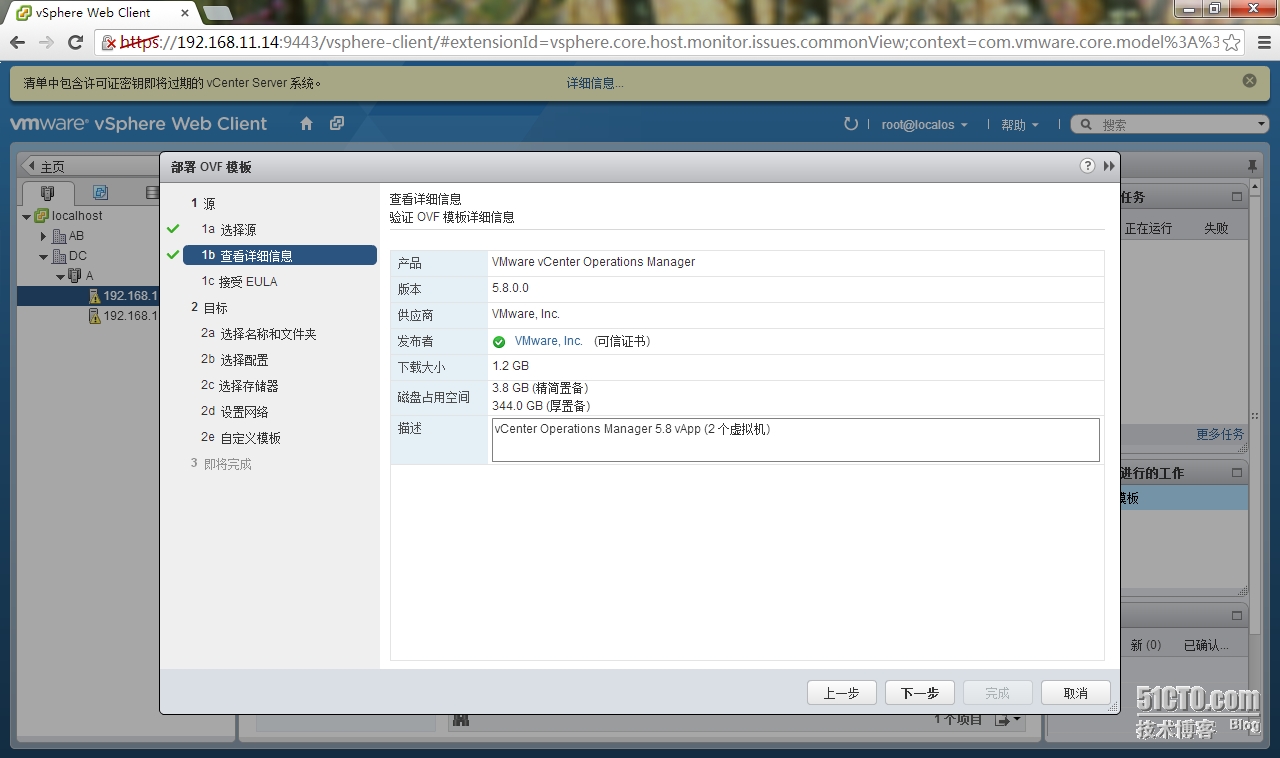The width and height of the screenshot is (1280, 758).
Task: Collapse the 任务 tasks panel
Action: pos(1237,197)
